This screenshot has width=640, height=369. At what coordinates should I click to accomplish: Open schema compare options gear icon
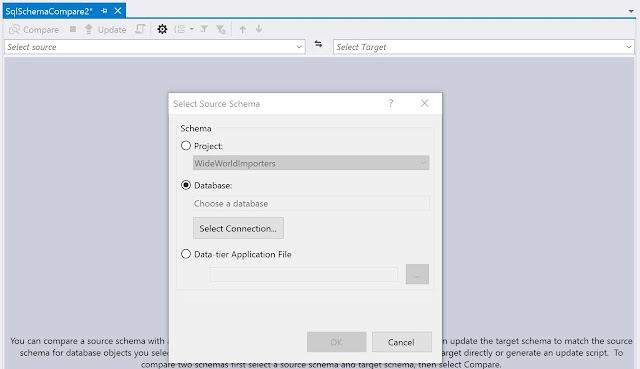162,29
